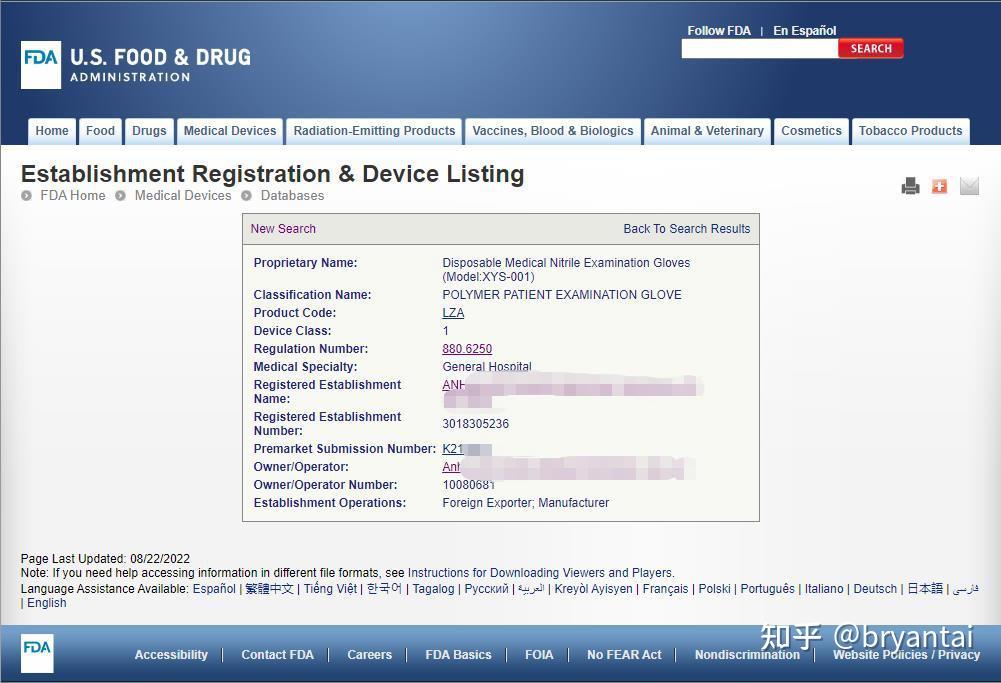
Task: Open Nondiscrimination footer link
Action: [x=747, y=654]
